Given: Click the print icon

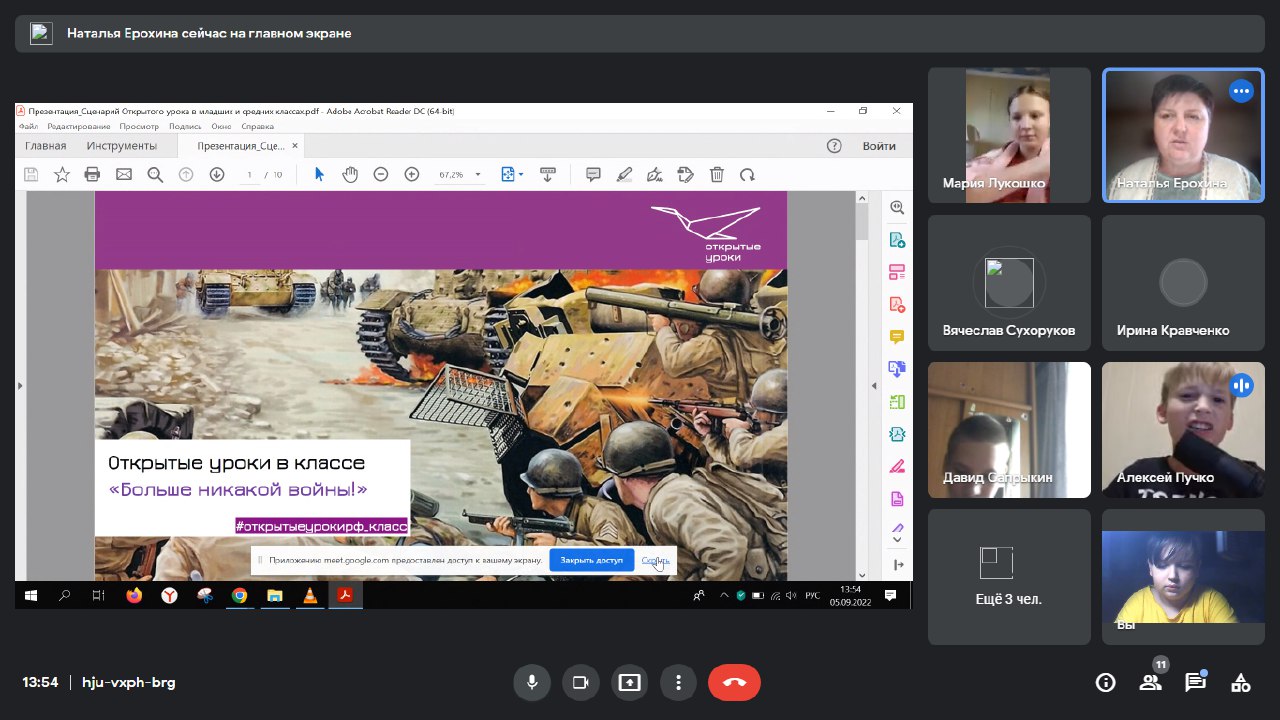Looking at the screenshot, I should pyautogui.click(x=93, y=174).
